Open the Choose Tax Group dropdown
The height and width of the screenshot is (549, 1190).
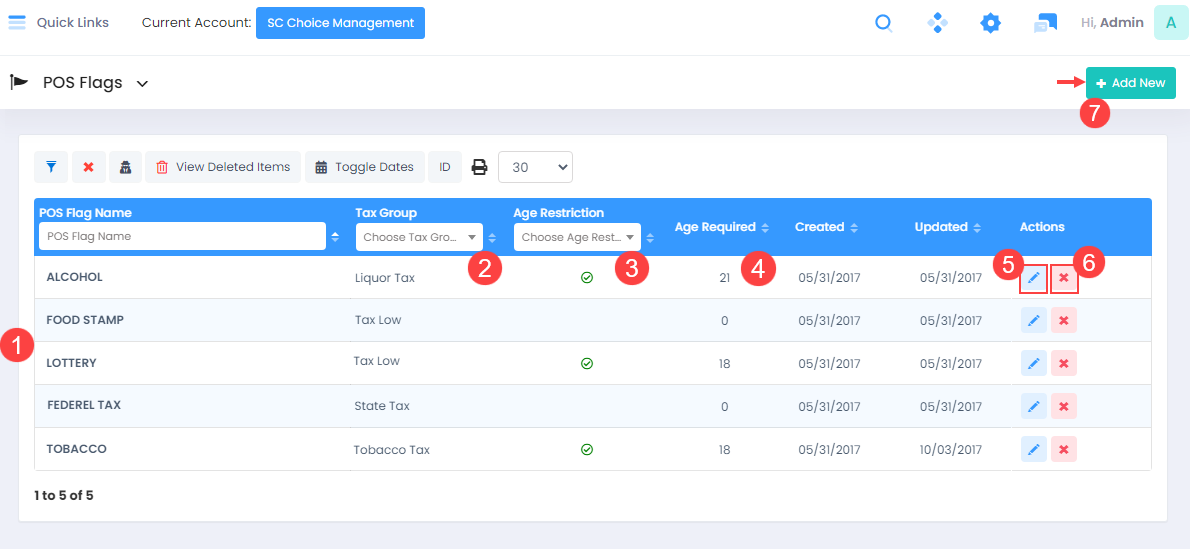coord(419,237)
